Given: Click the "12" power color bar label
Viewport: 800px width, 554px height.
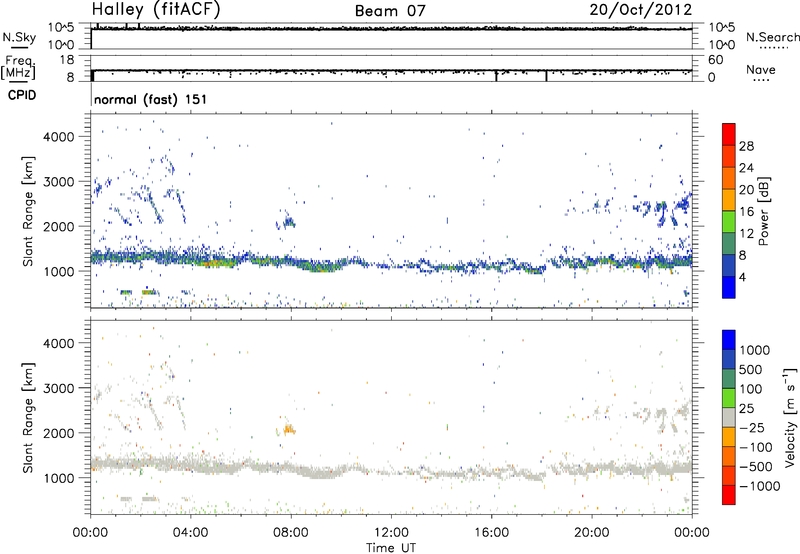Looking at the screenshot, I should (x=746, y=234).
